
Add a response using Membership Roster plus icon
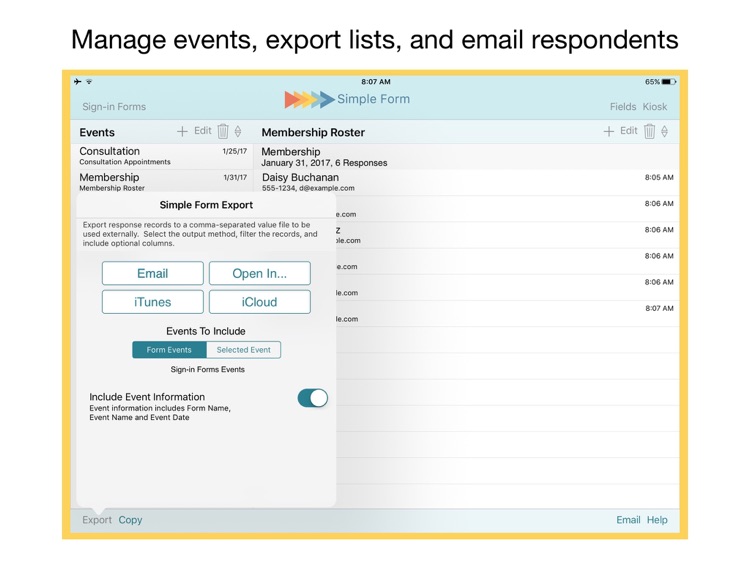point(608,132)
